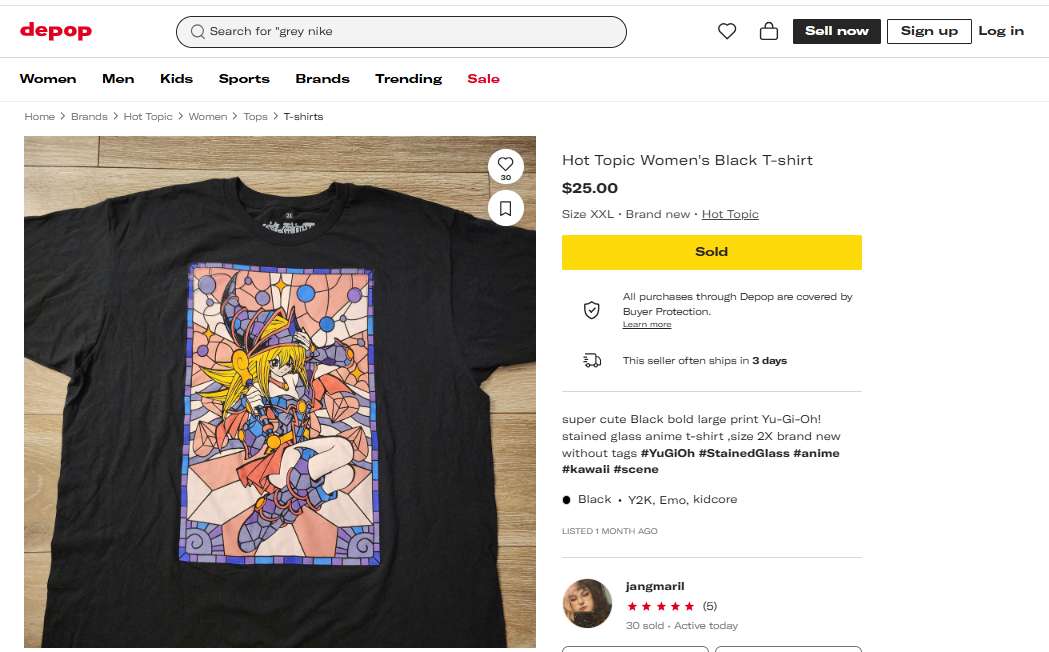Open Learn more about Buyer Protection
Viewport: 1049px width, 652px height.
pos(647,325)
